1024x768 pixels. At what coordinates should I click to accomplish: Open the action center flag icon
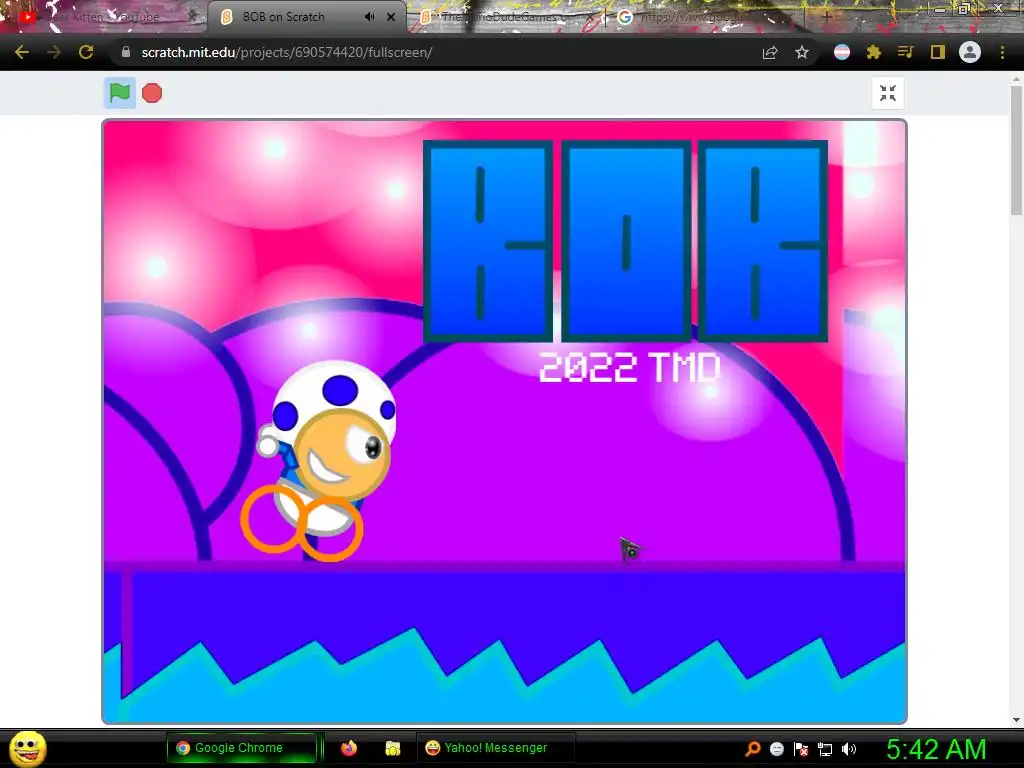click(801, 749)
